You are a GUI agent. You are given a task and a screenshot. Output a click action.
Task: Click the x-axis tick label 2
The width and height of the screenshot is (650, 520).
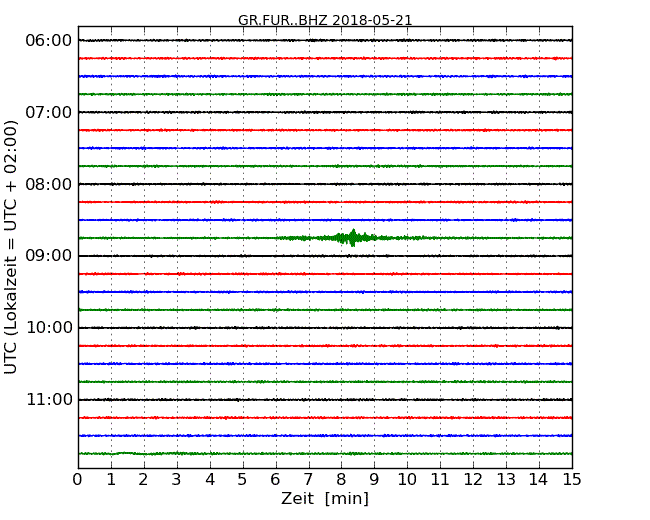tap(144, 480)
